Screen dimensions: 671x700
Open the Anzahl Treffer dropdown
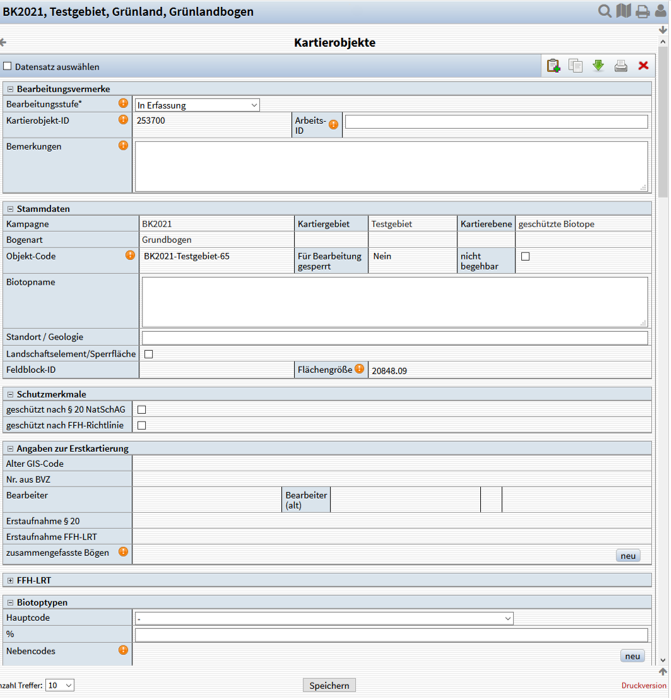tap(59, 686)
